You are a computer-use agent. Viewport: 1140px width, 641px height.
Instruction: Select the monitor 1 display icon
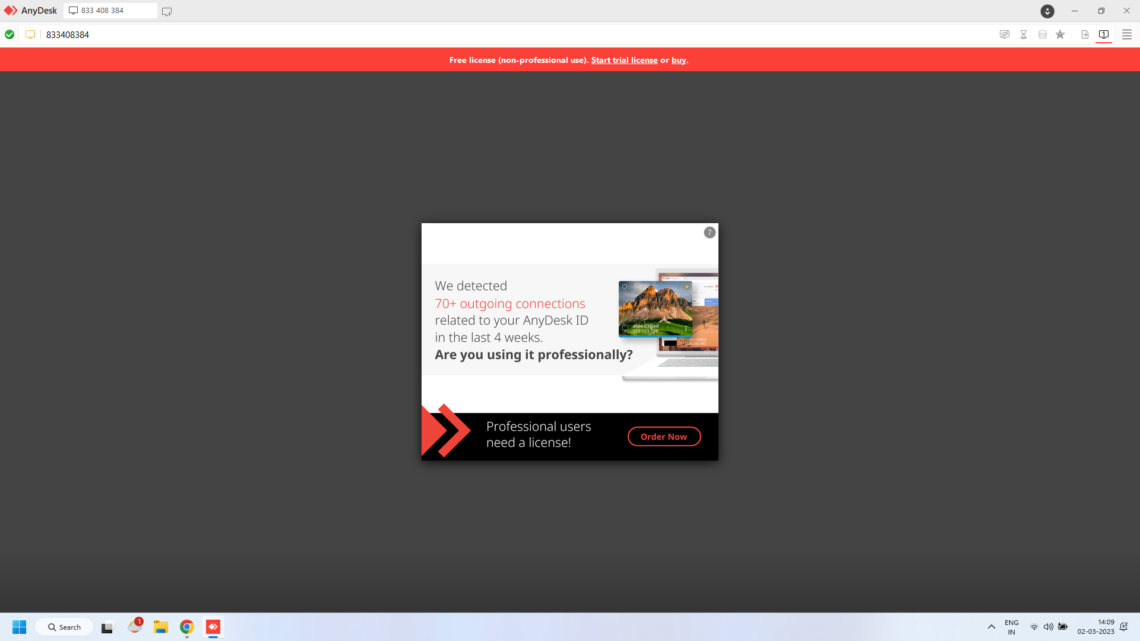1104,33
